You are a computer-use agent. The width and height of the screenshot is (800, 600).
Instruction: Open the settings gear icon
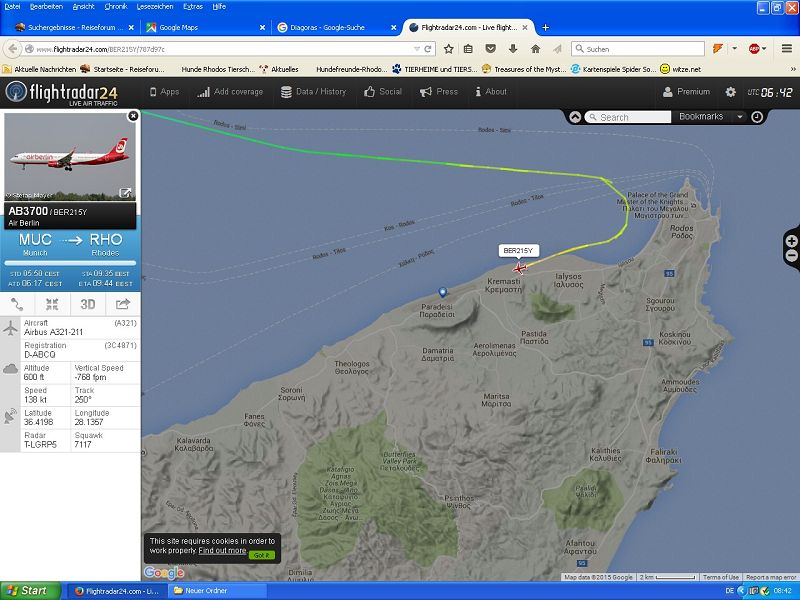(731, 92)
